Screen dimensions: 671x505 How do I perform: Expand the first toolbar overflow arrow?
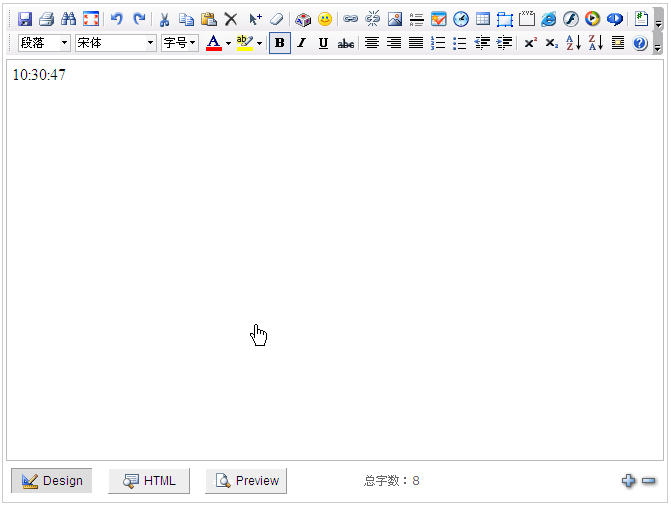point(659,20)
